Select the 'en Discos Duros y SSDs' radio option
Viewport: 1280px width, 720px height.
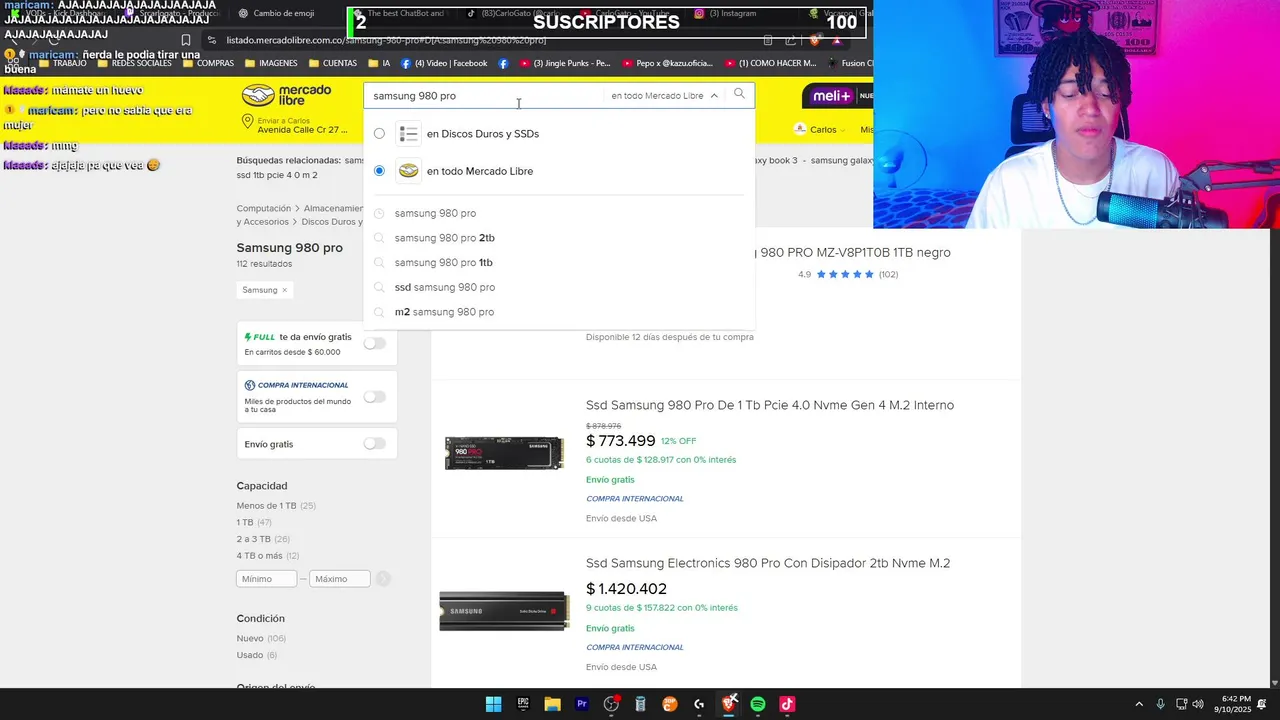point(379,134)
